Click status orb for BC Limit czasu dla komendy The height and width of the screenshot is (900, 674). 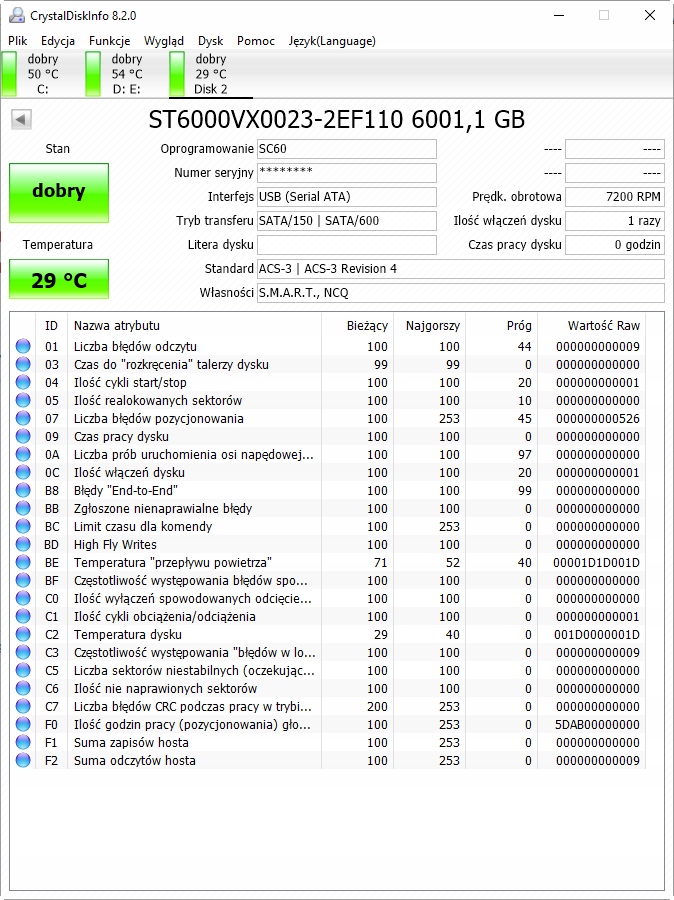pos(23,526)
